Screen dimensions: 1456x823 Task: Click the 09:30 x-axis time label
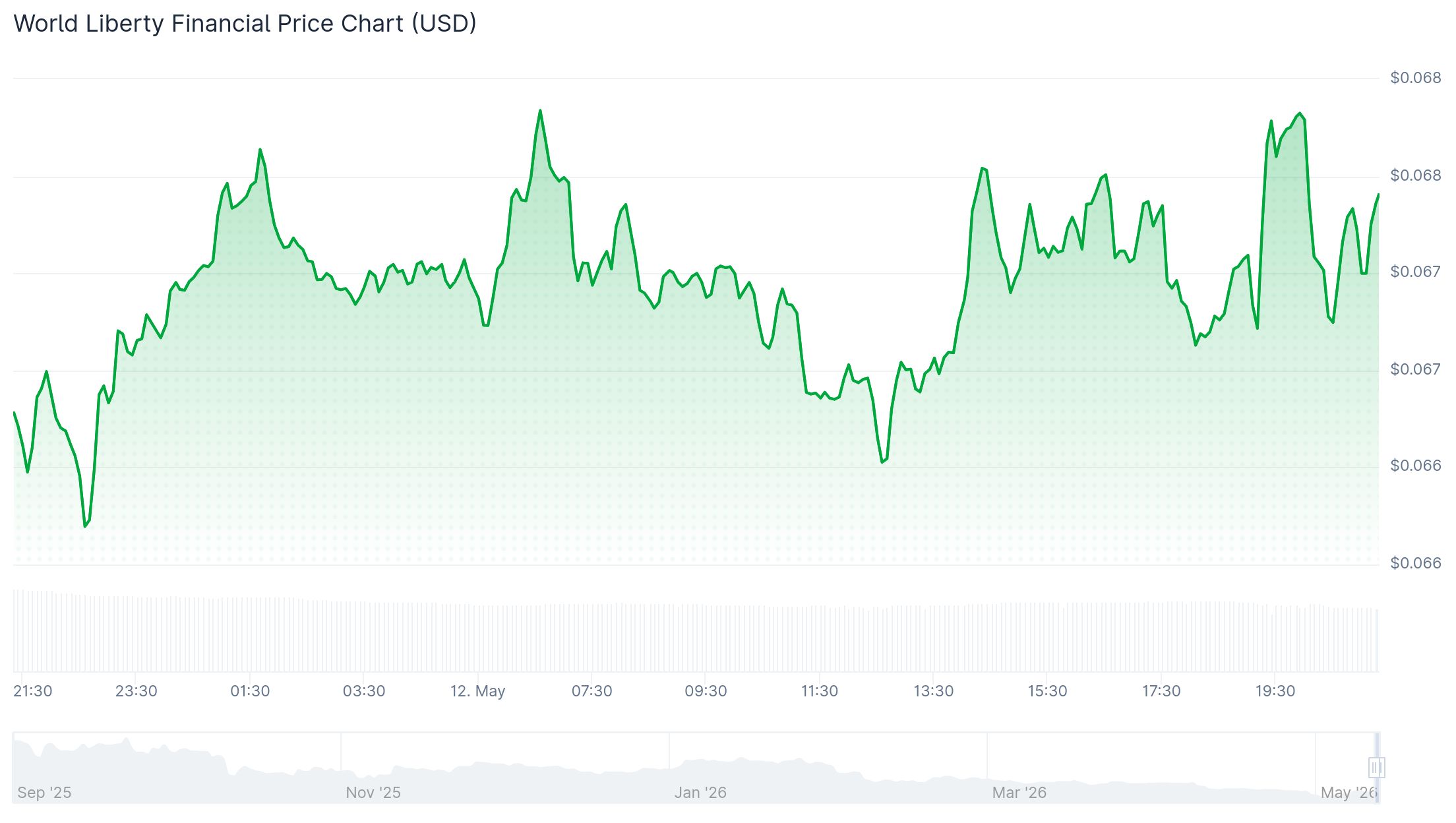tap(706, 691)
